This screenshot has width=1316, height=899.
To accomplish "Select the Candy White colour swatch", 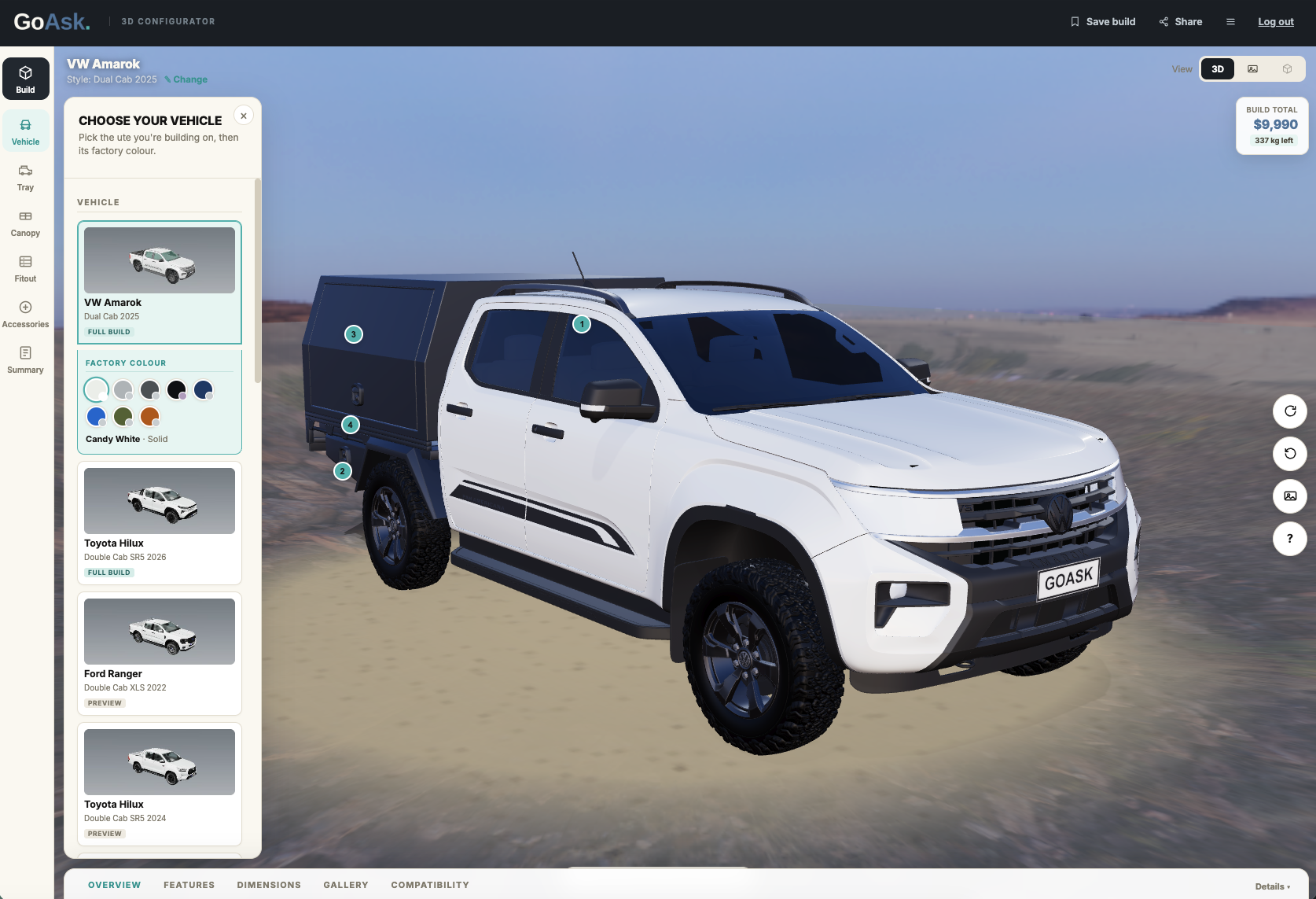I will click(97, 389).
